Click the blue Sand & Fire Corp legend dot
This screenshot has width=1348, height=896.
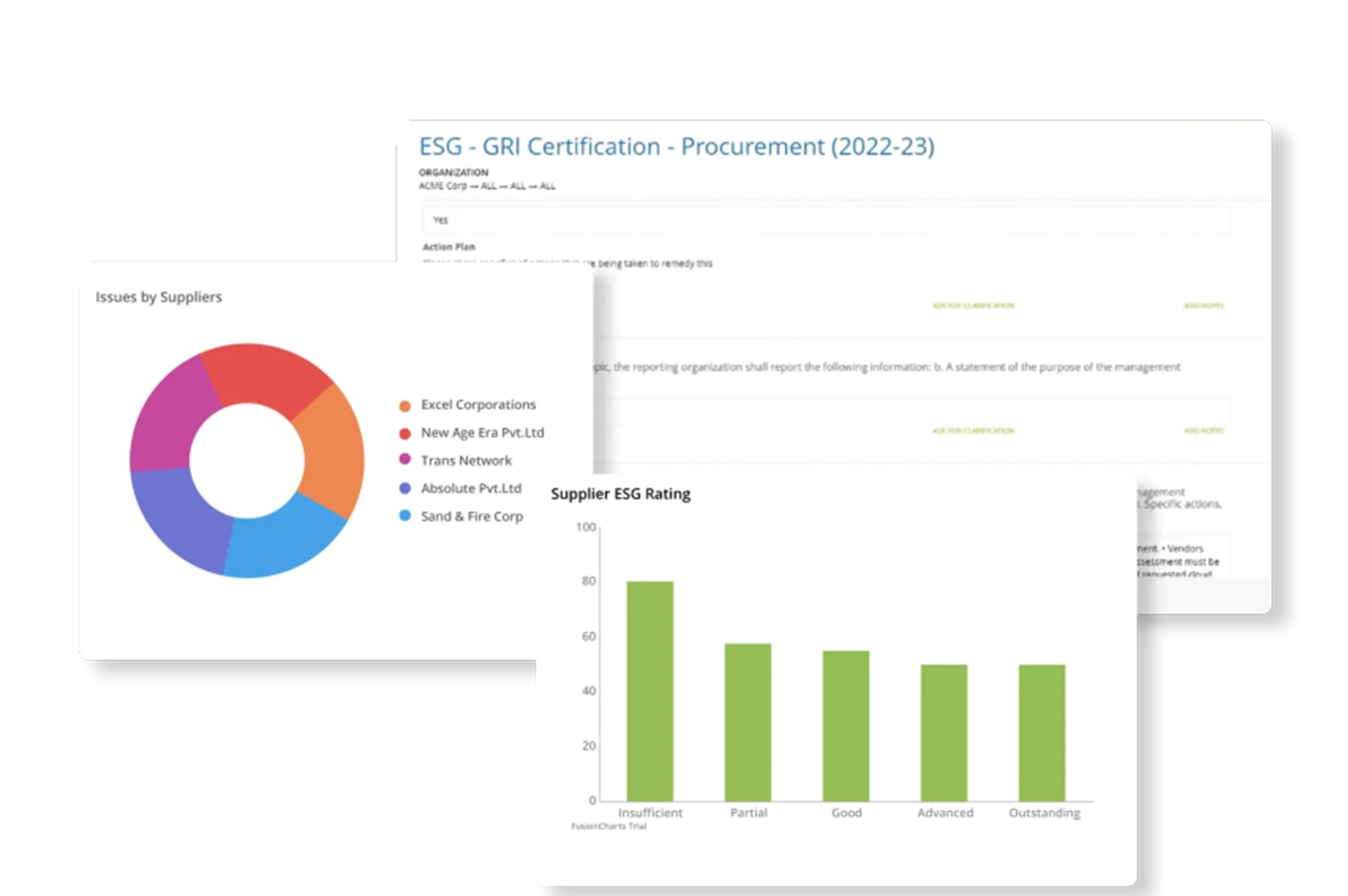405,516
